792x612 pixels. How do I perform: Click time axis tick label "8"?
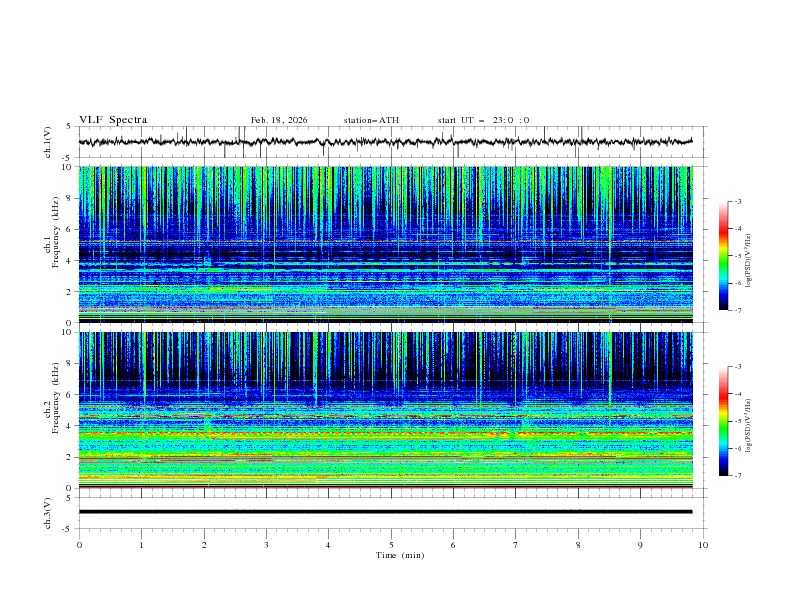(578, 545)
